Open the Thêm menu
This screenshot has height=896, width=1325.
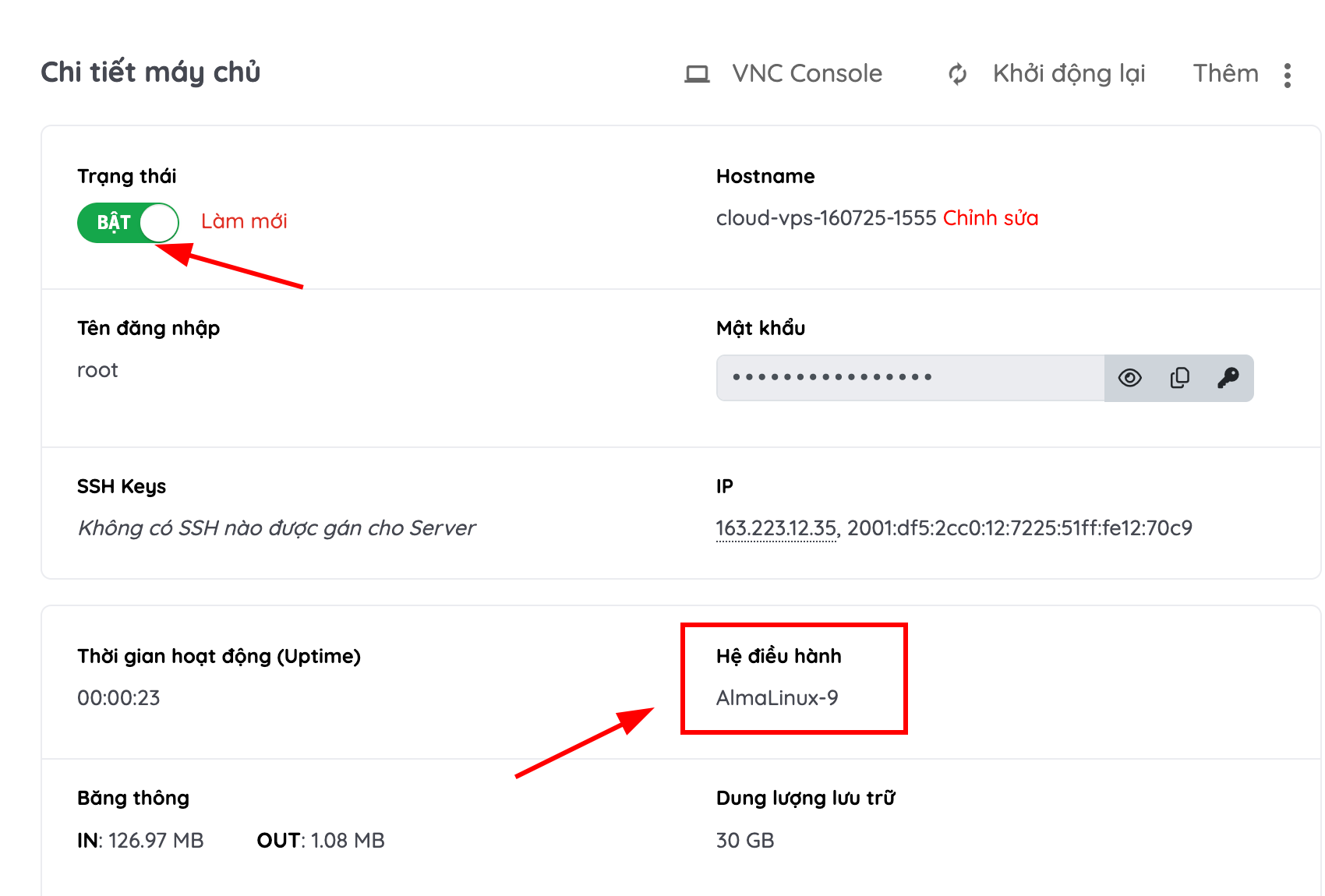(1225, 73)
